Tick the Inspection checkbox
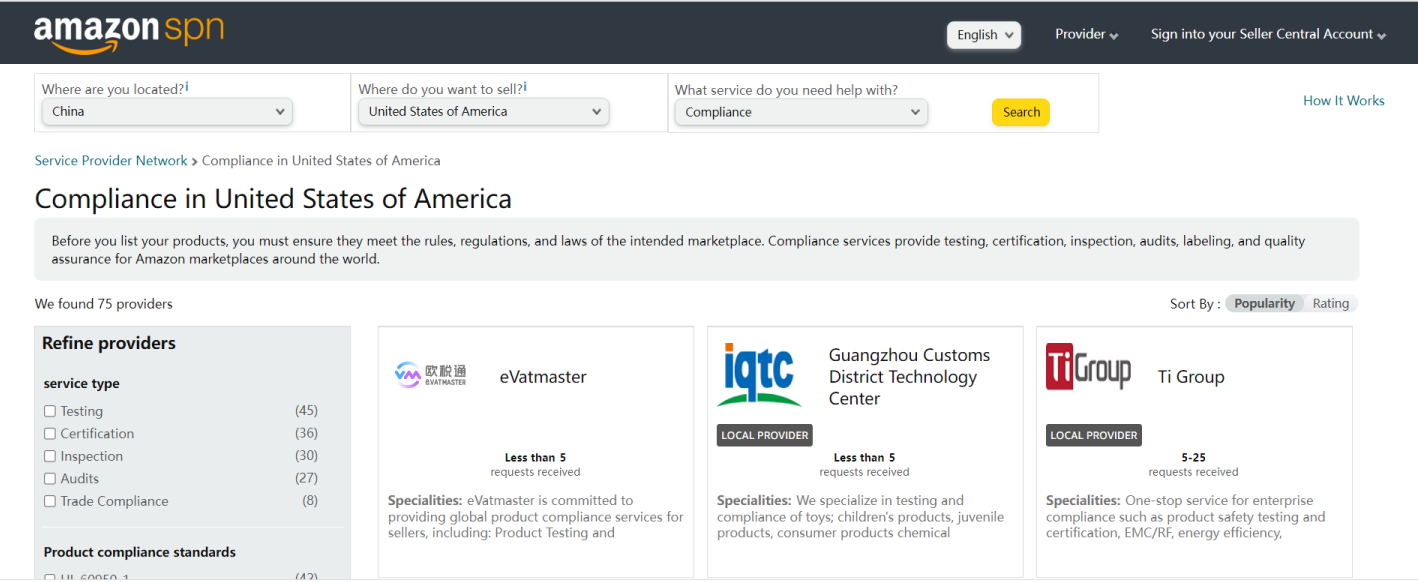Image resolution: width=1418 pixels, height=582 pixels. pyautogui.click(x=50, y=456)
